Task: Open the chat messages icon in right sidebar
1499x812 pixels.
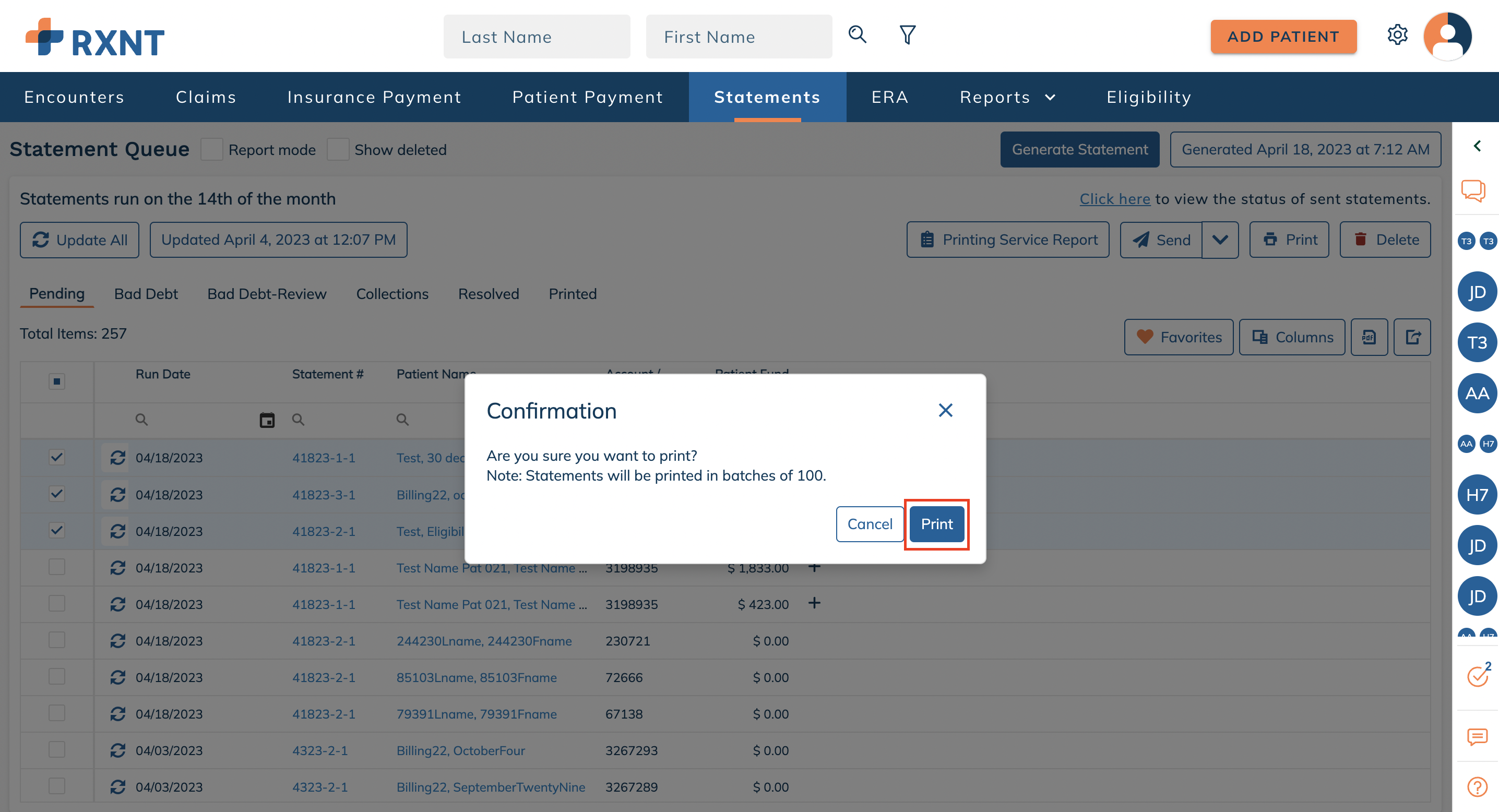Action: (1474, 190)
